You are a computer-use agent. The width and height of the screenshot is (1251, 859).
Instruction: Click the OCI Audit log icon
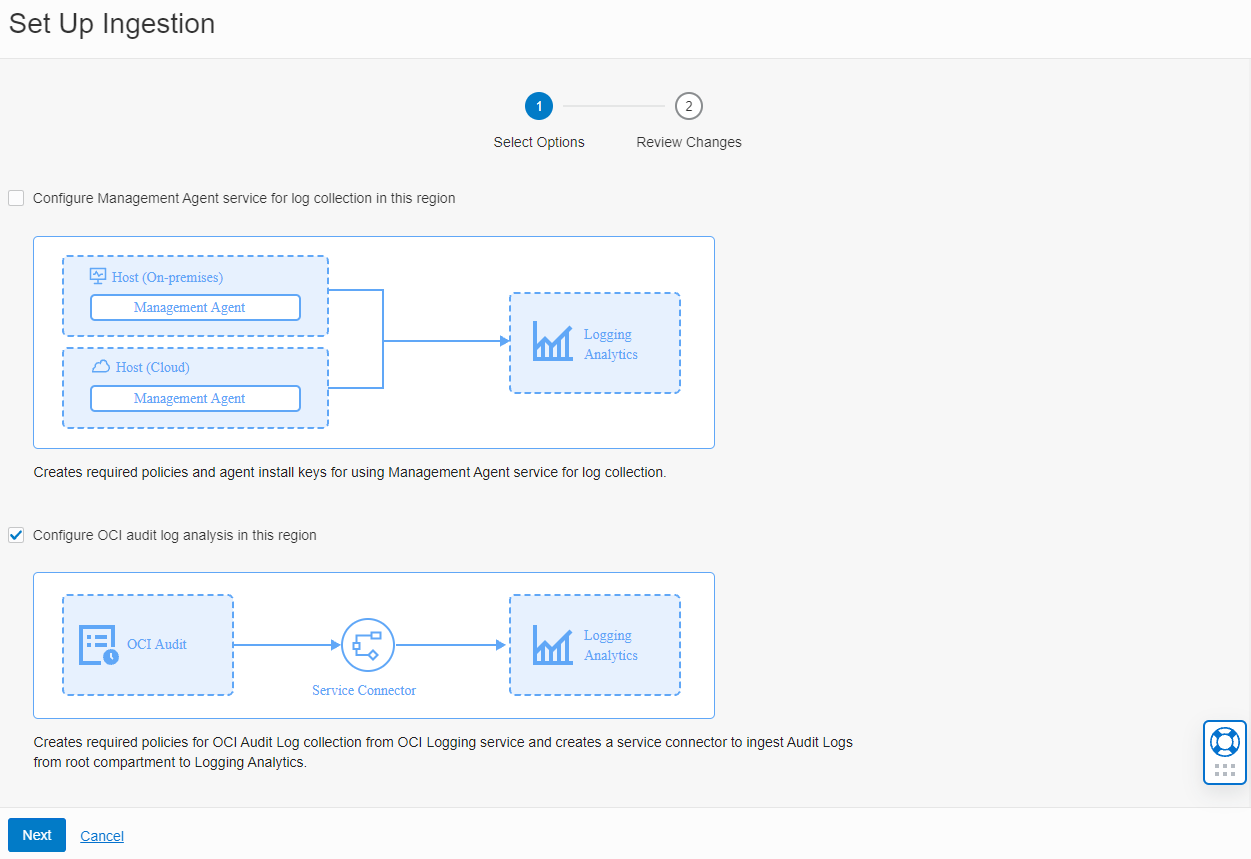[99, 645]
